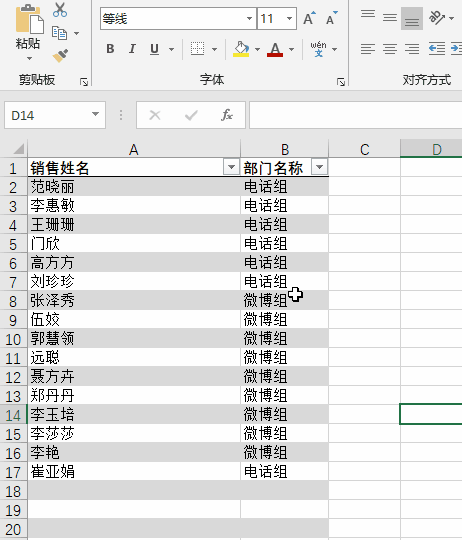Select column C header

tap(365, 149)
